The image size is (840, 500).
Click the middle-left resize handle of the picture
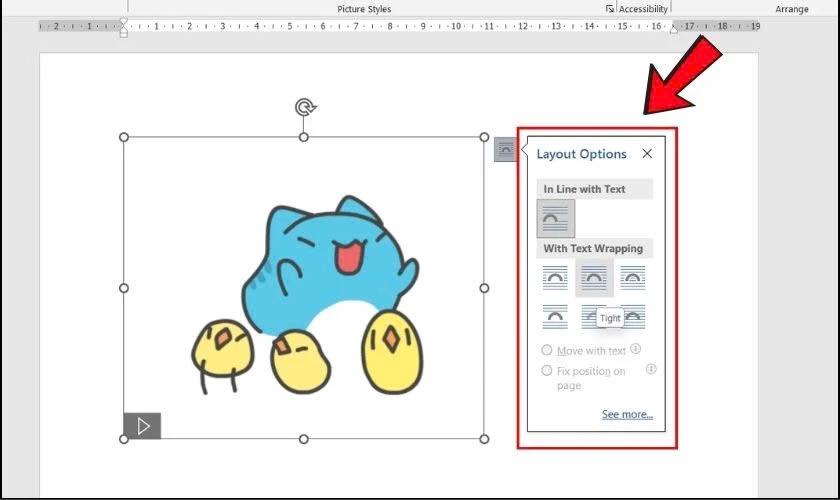(124, 288)
